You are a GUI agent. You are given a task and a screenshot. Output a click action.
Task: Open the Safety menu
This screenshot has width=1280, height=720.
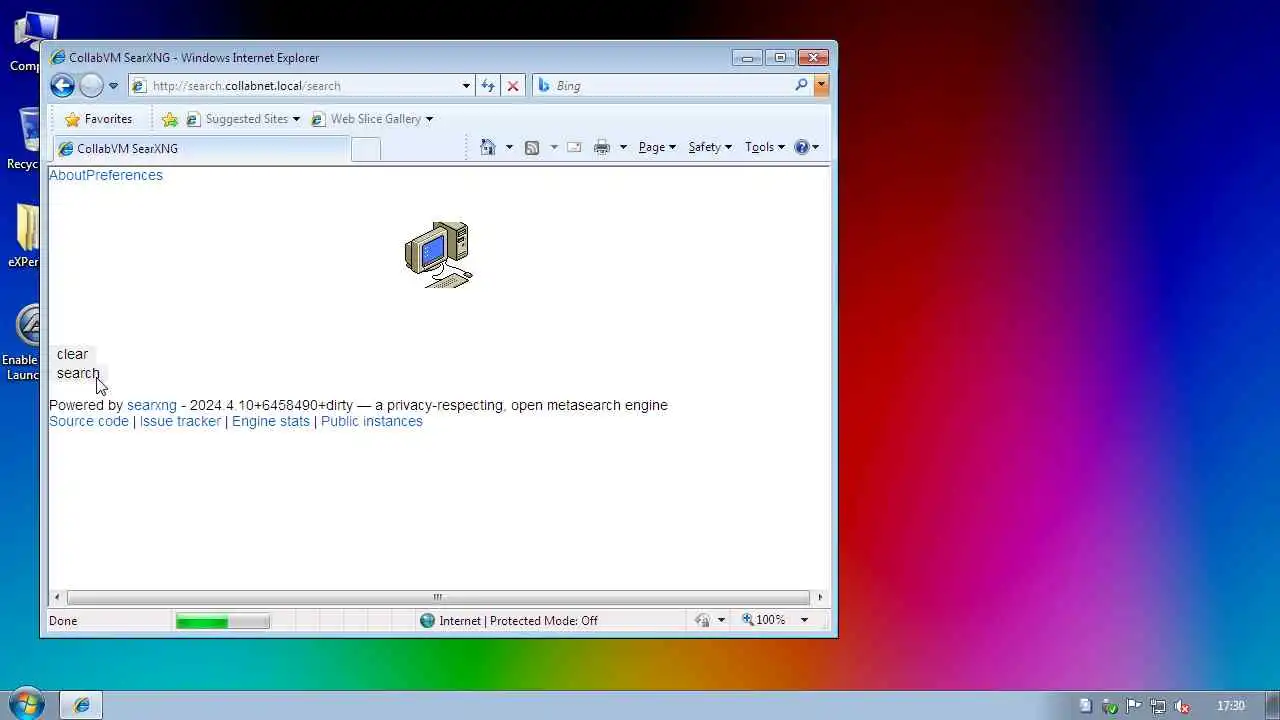[710, 147]
